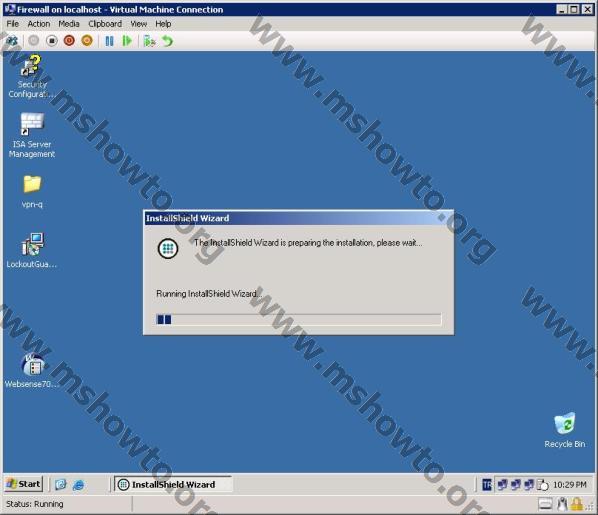Send Ctrl+Alt+Delete using the first toolbar icon

[11, 41]
